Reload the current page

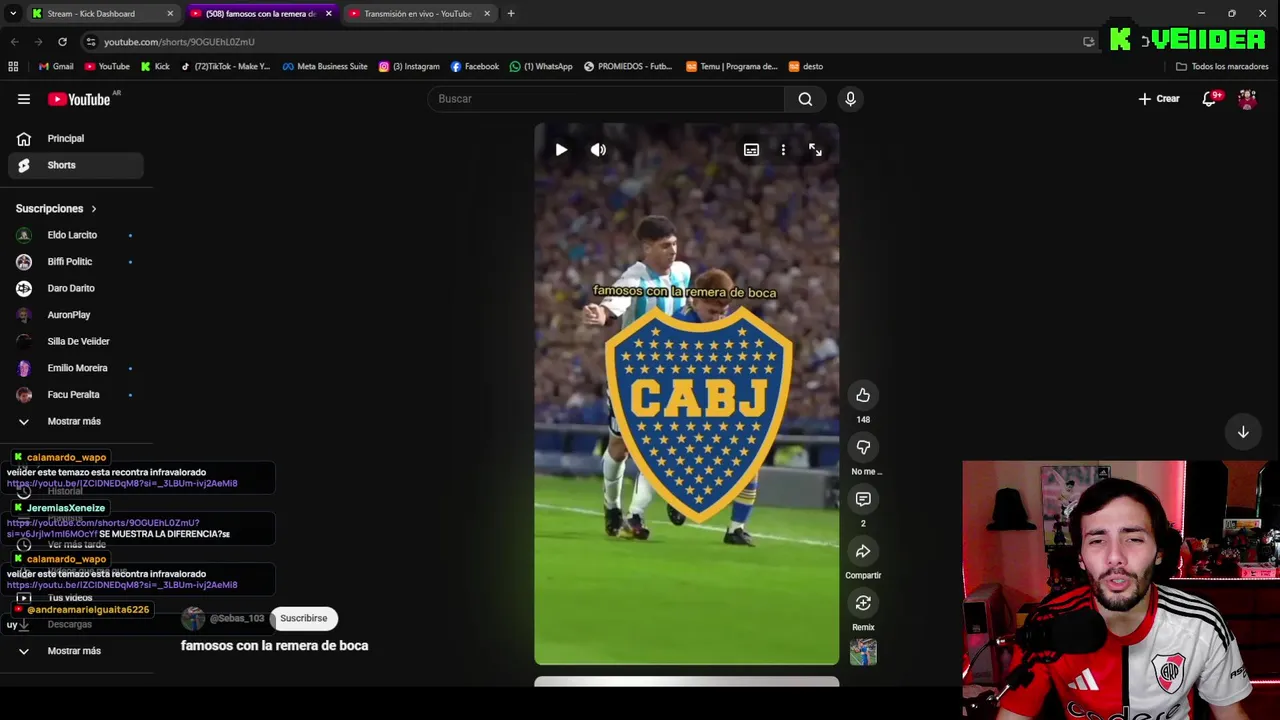pyautogui.click(x=62, y=42)
